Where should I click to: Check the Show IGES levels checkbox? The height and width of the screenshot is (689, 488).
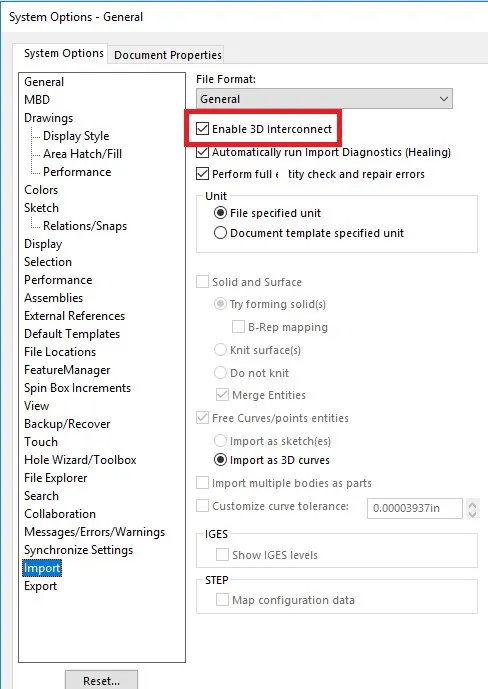click(222, 555)
